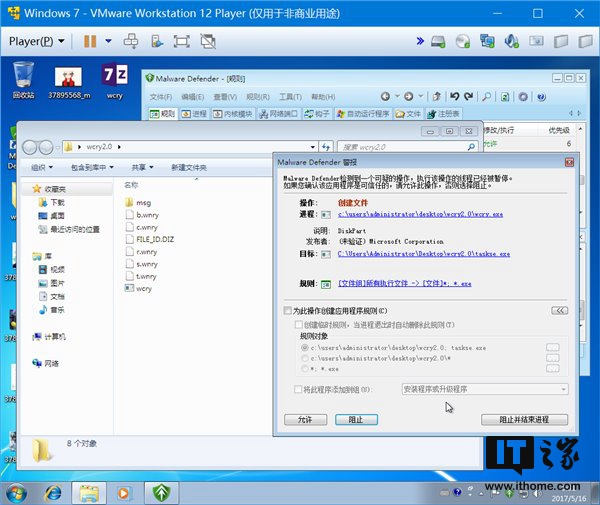The height and width of the screenshot is (505, 600).
Task: Expand the install or upgrade program combo box
Action: [484, 389]
